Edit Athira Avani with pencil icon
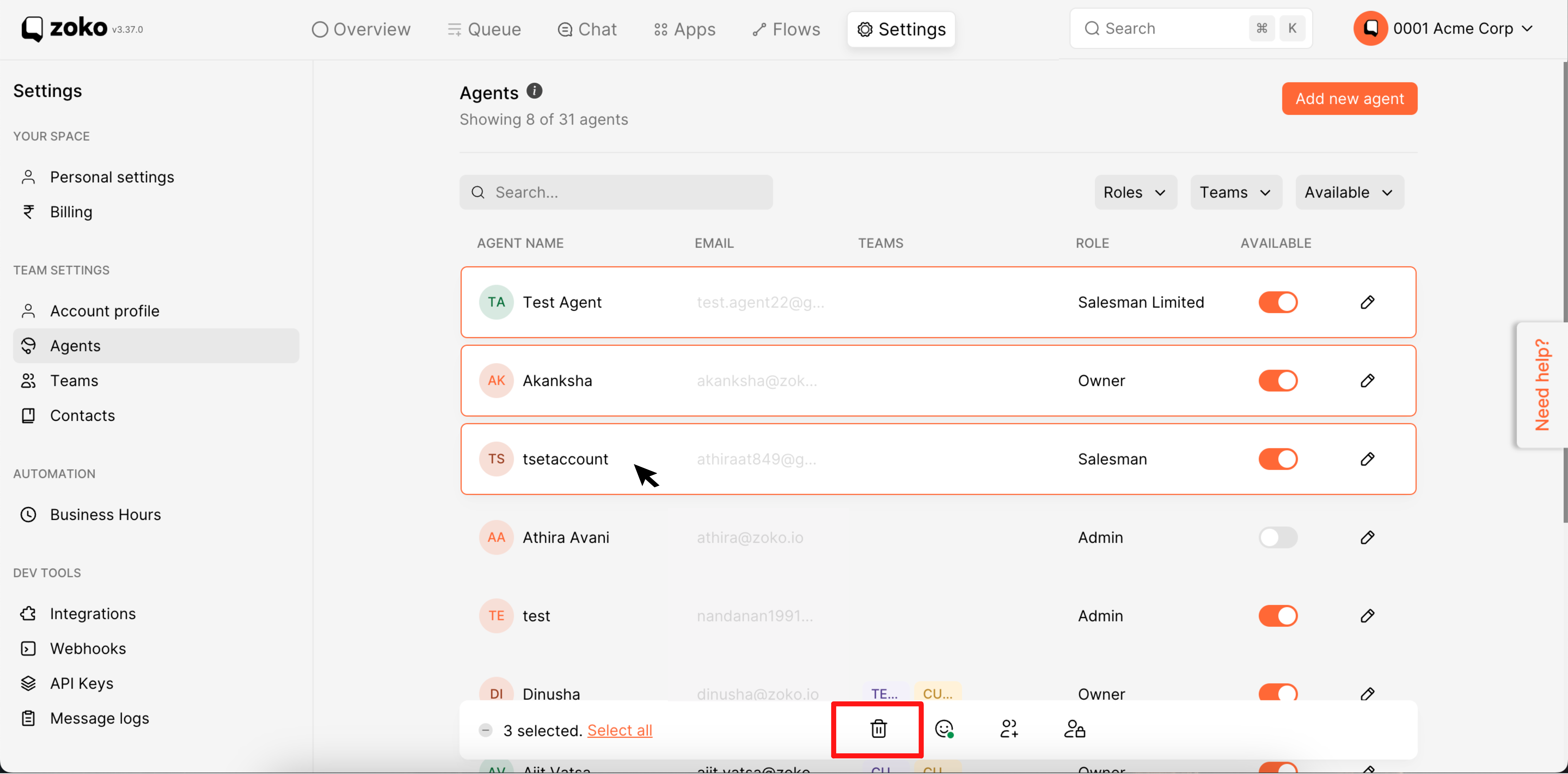1568x774 pixels. coord(1367,537)
